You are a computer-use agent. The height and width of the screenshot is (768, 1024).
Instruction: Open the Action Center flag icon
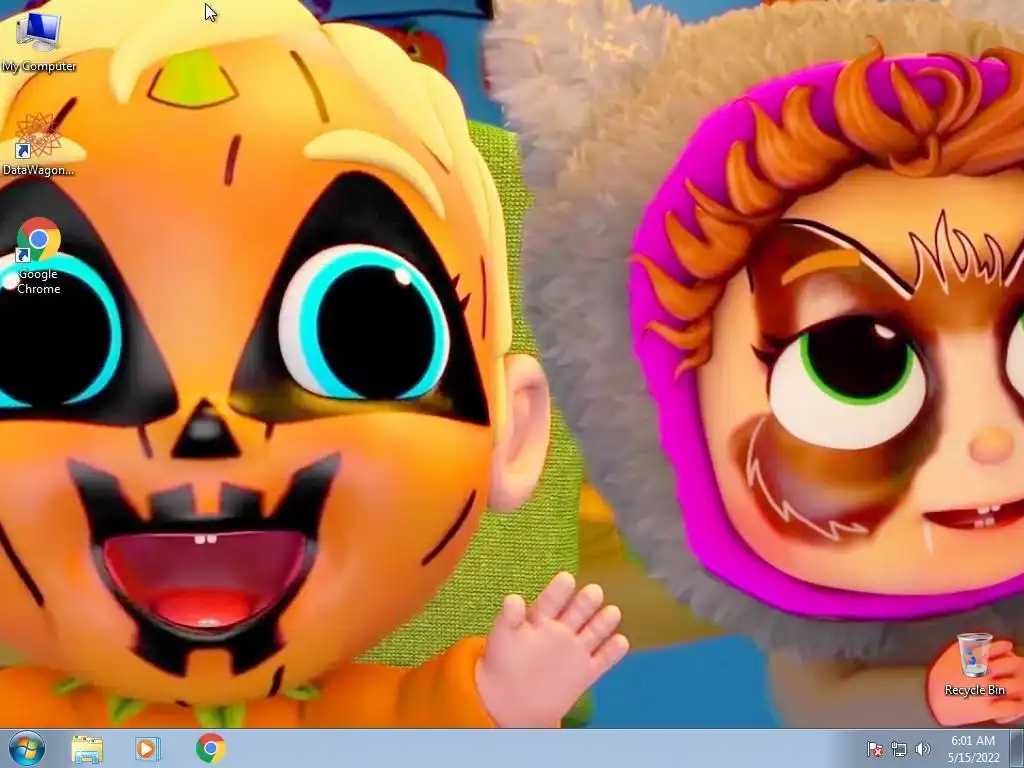[874, 749]
